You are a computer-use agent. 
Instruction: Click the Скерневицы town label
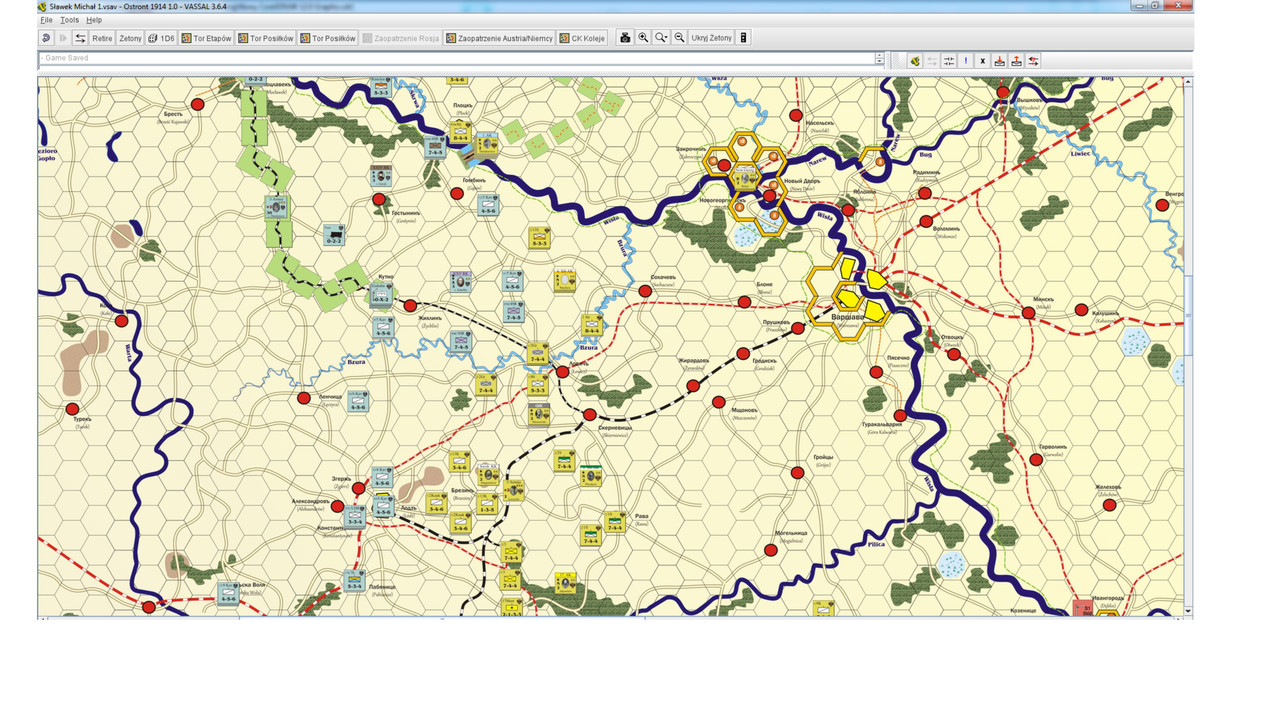(613, 427)
